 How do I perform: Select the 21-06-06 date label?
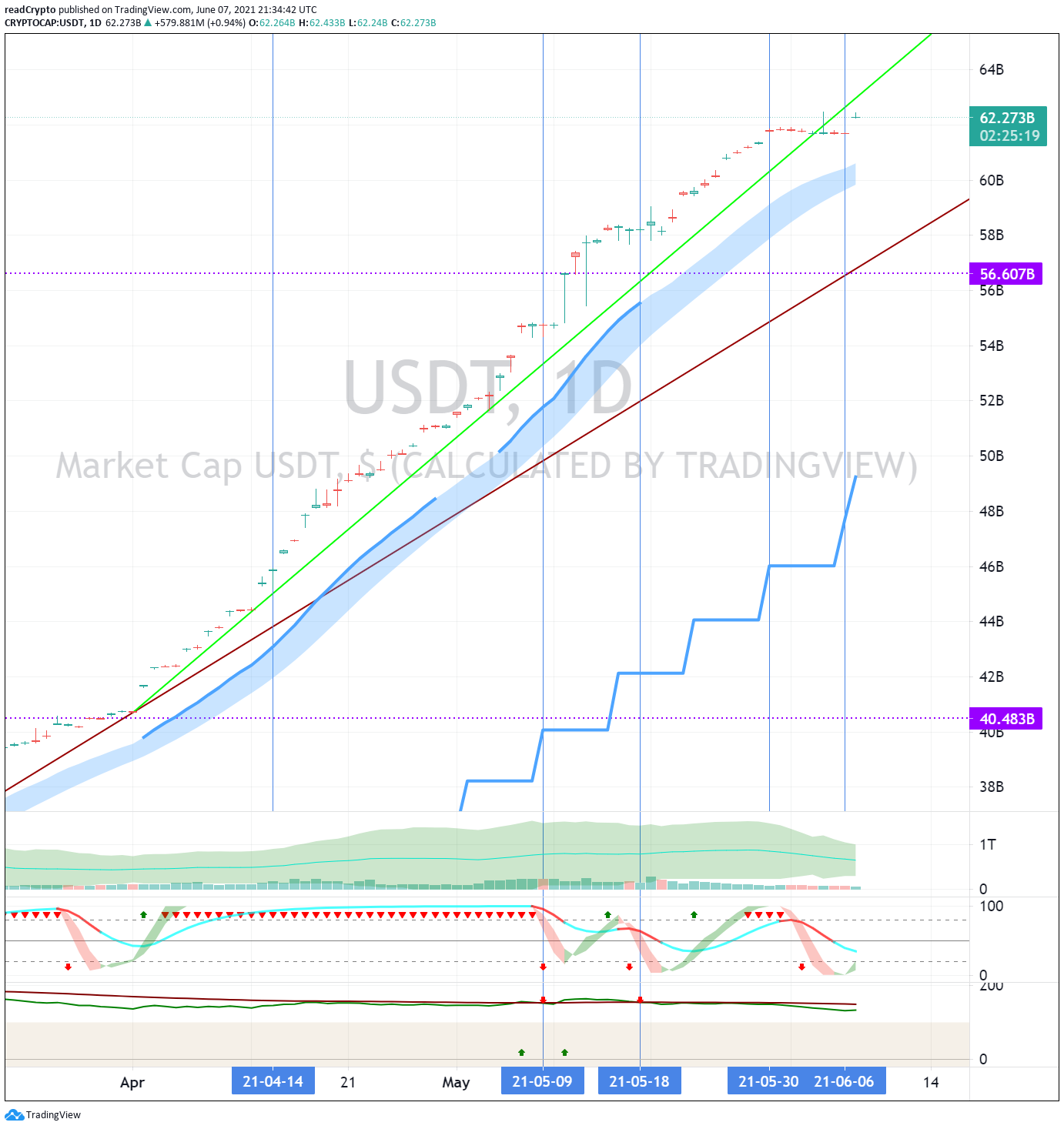pos(845,1081)
